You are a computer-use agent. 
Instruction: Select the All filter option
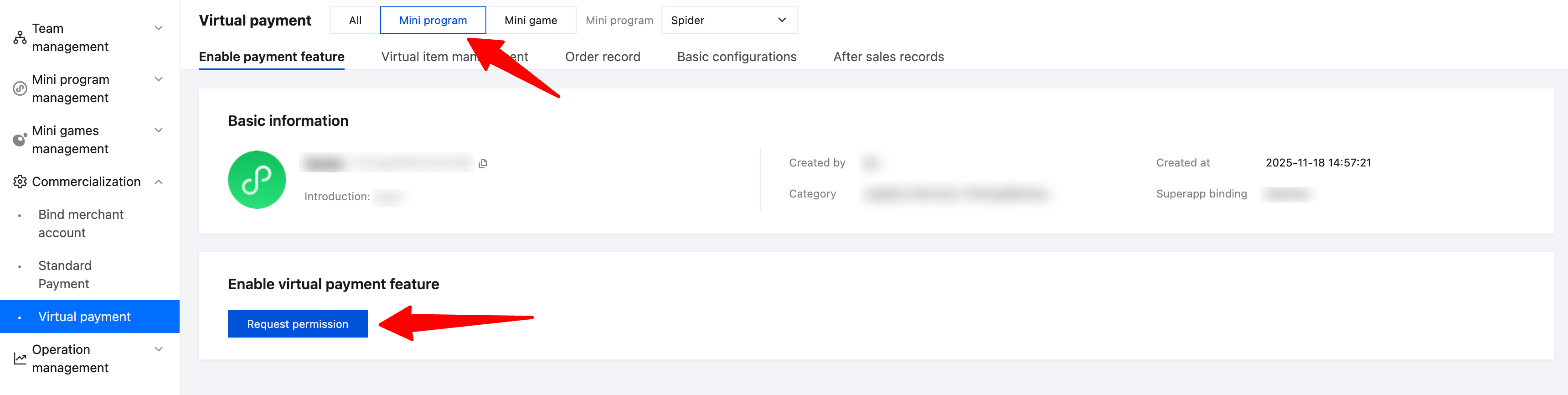pos(355,20)
